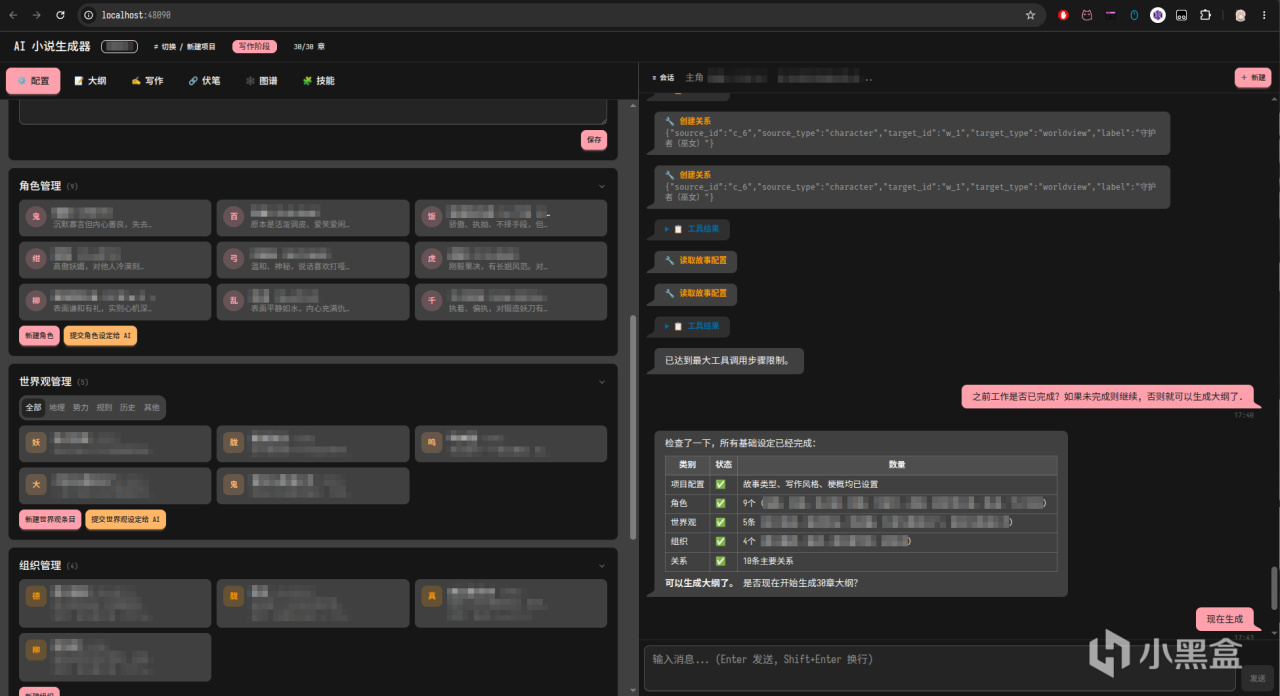The height and width of the screenshot is (696, 1280).
Task: Collapse the 组织管理 section chevron
Action: click(x=602, y=566)
